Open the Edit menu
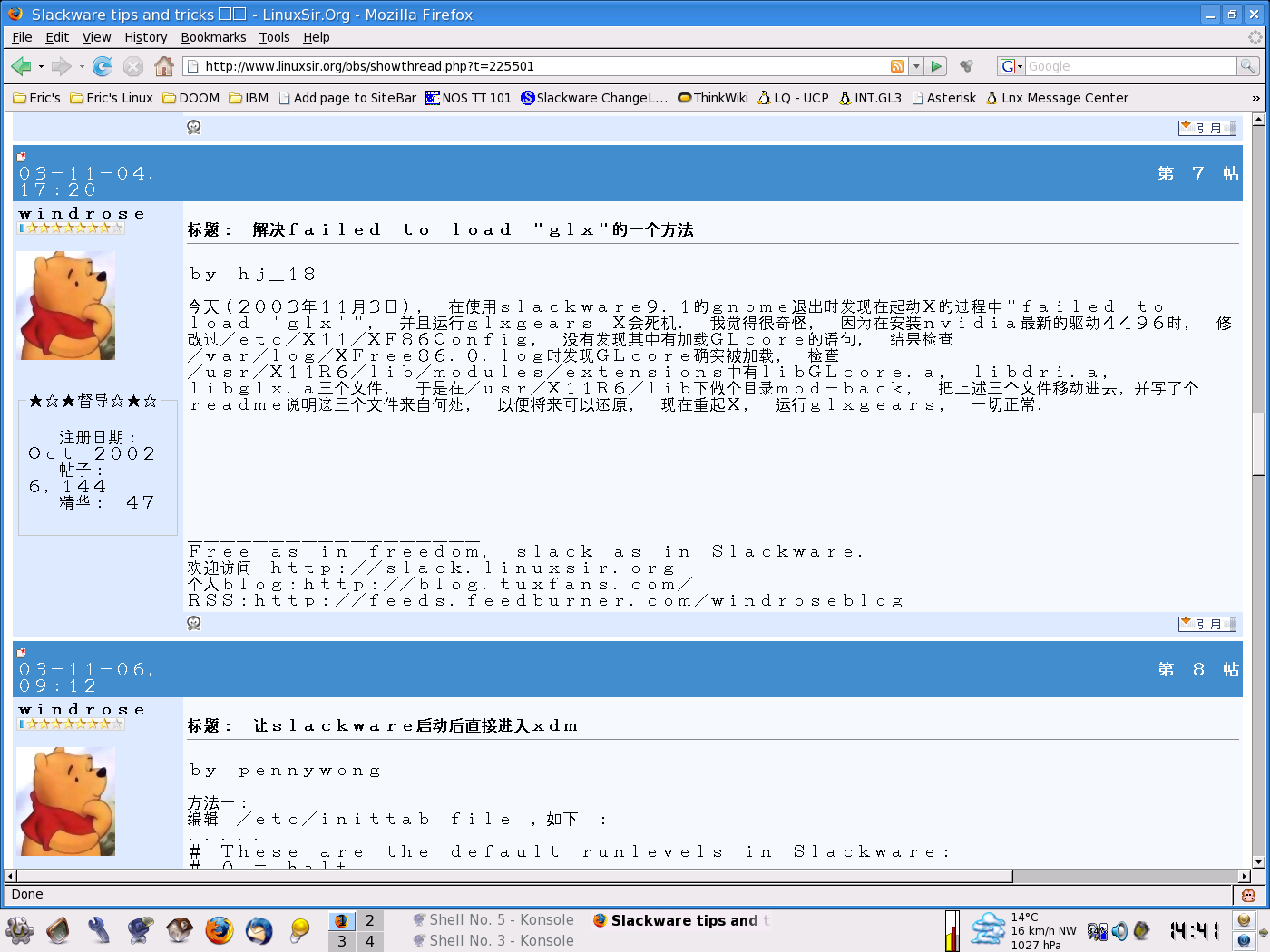Viewport: 1270px width, 952px height. tap(57, 37)
